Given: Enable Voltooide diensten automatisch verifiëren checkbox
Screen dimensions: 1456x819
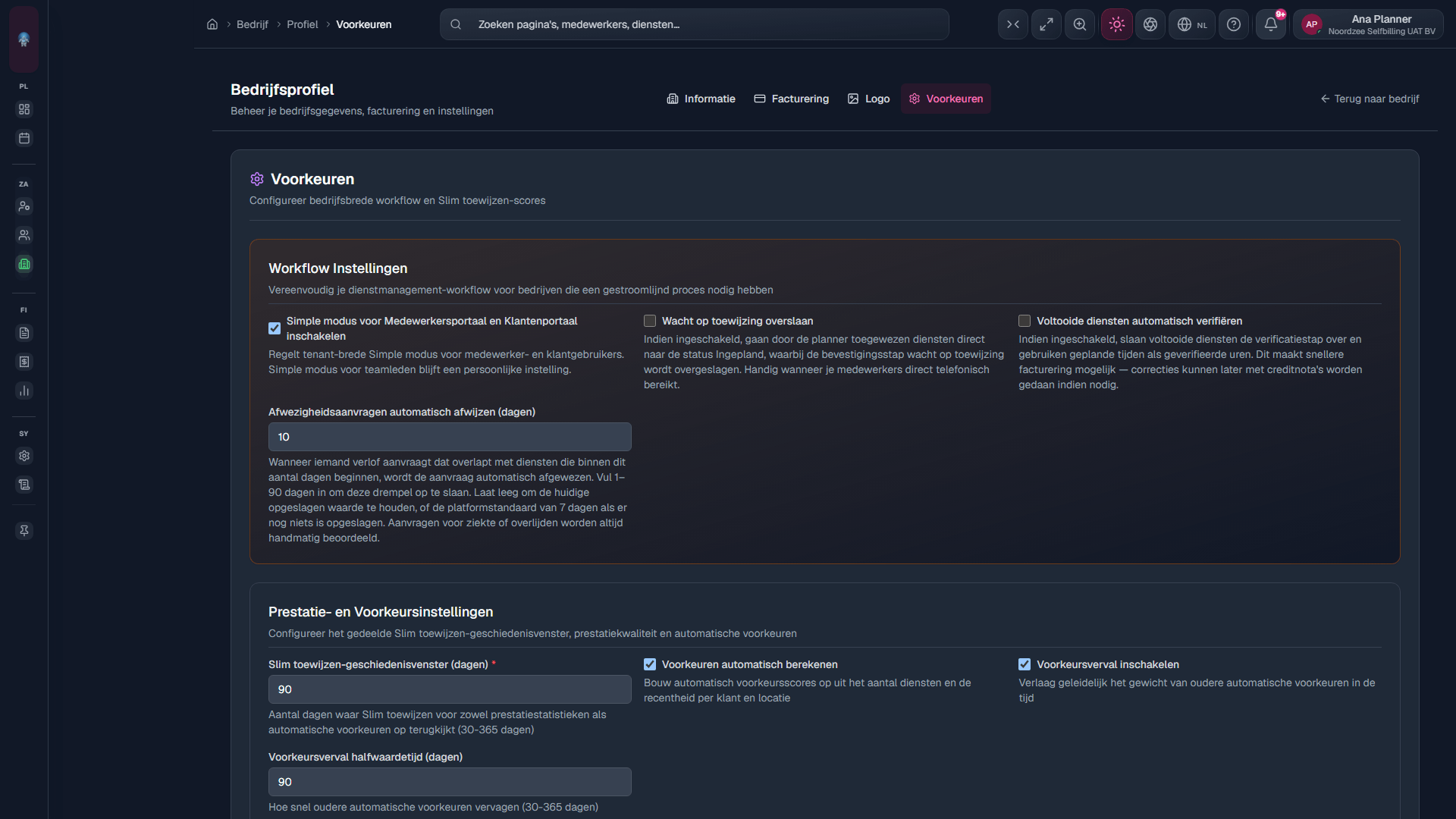Looking at the screenshot, I should 1025,321.
